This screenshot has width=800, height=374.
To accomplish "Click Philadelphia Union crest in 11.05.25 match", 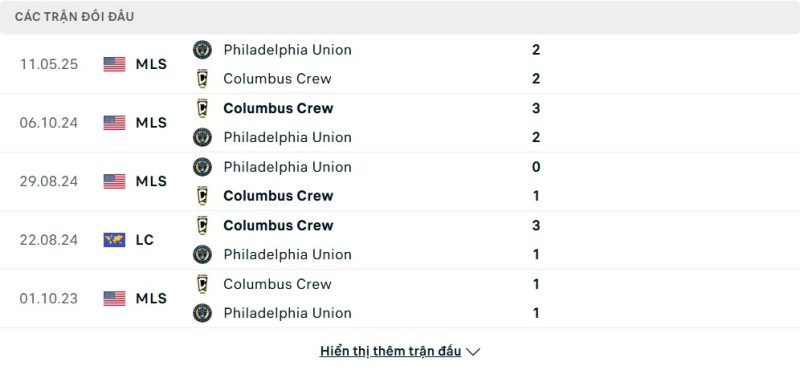I will click(202, 49).
